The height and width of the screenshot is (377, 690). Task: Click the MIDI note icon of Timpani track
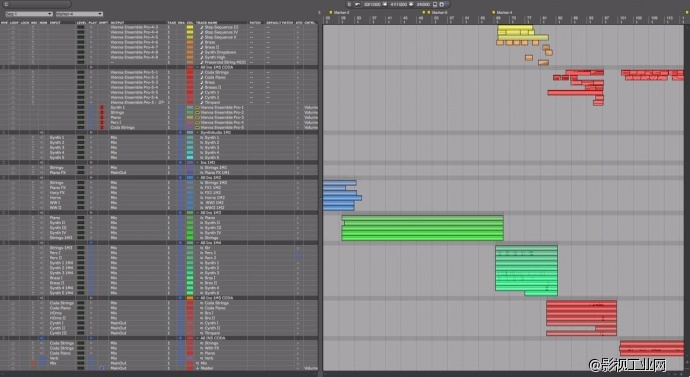(202, 102)
